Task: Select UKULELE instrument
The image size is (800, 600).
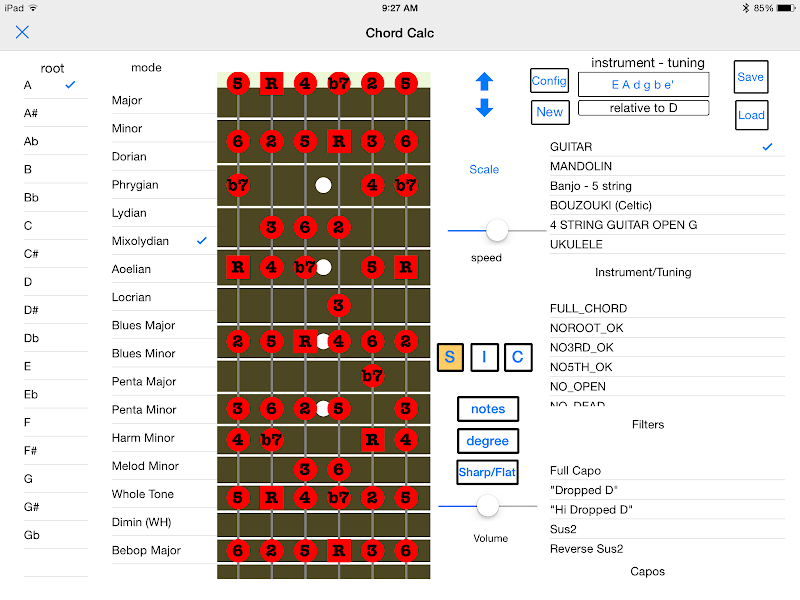Action: pyautogui.click(x=667, y=244)
